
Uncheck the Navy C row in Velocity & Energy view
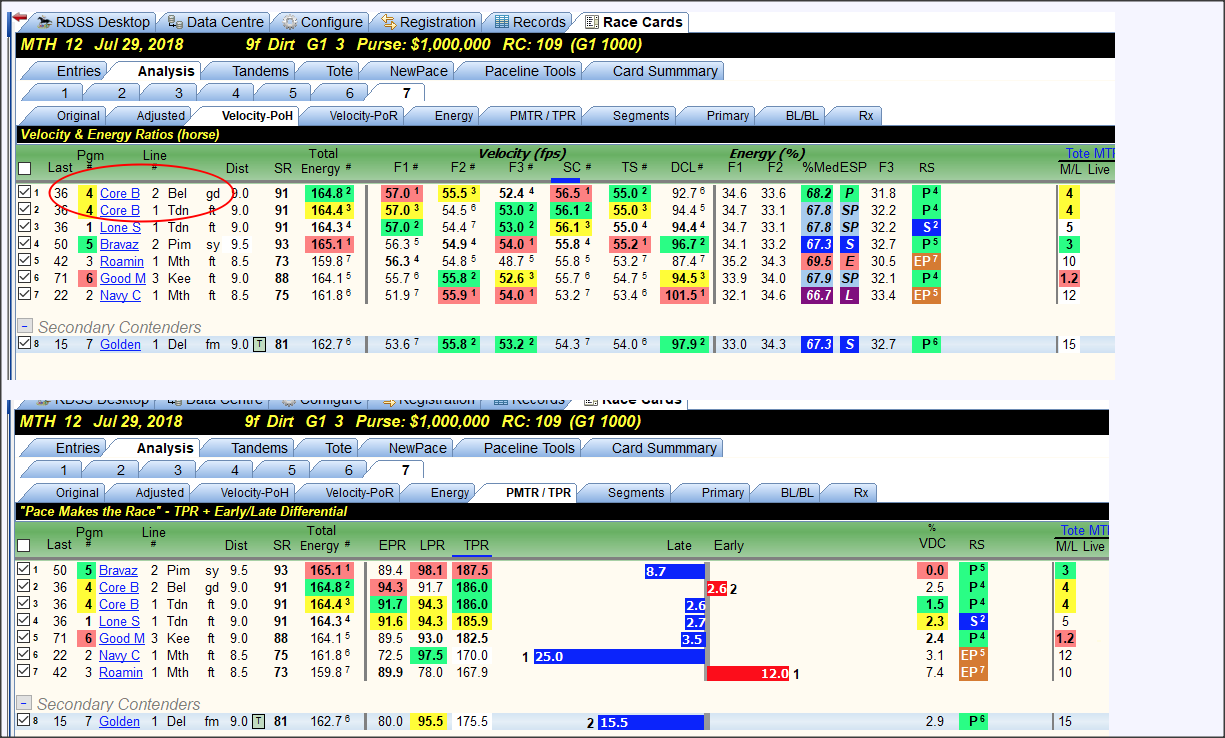pyautogui.click(x=25, y=295)
